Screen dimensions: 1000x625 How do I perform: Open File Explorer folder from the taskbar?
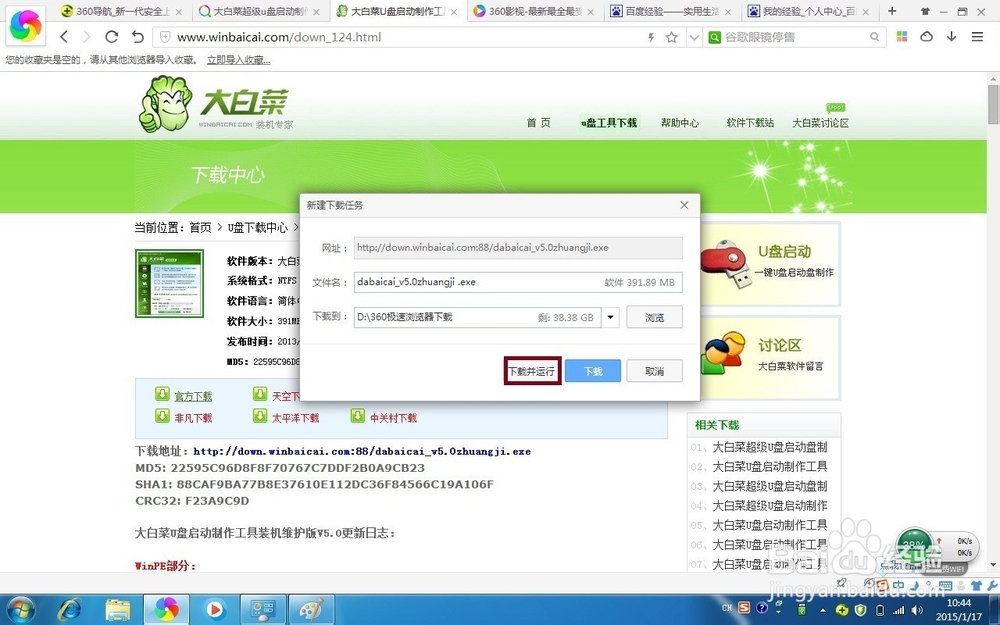[117, 610]
